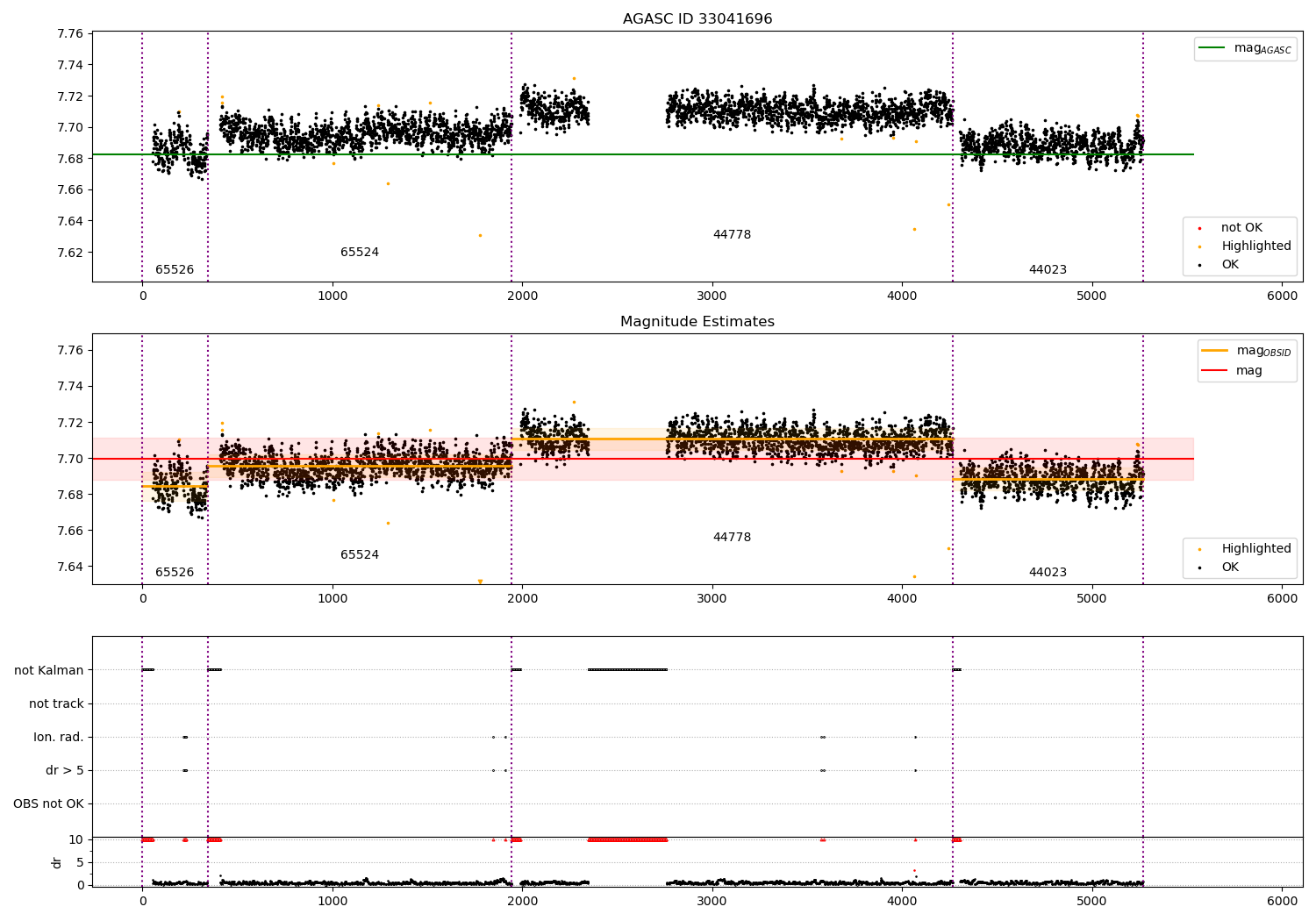Click x-axis tick 5000 in the bottom plot
The height and width of the screenshot is (921, 1316).
coord(1092,902)
